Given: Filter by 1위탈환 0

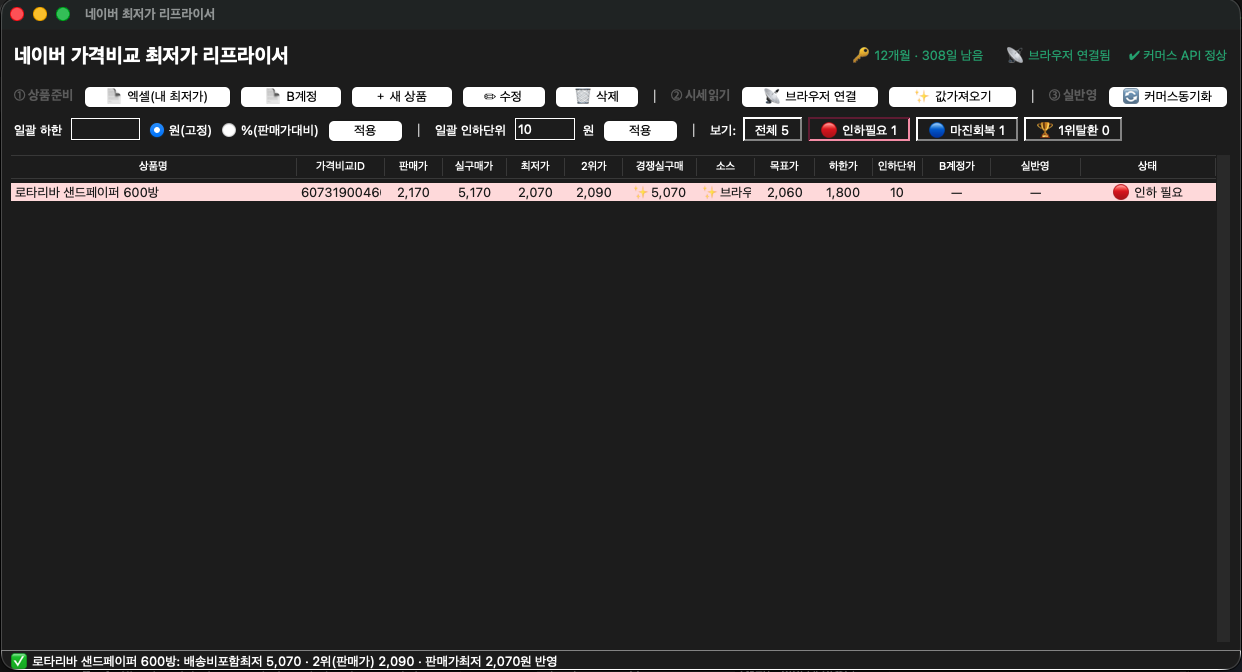Looking at the screenshot, I should 1073,130.
